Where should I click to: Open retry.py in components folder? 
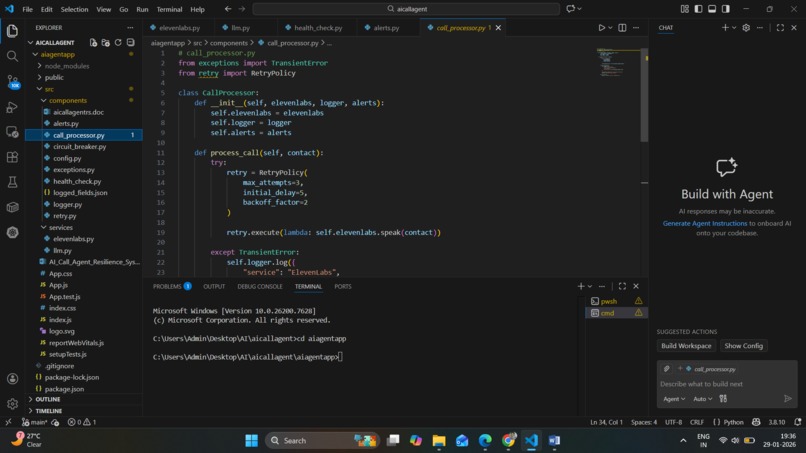pos(64,216)
